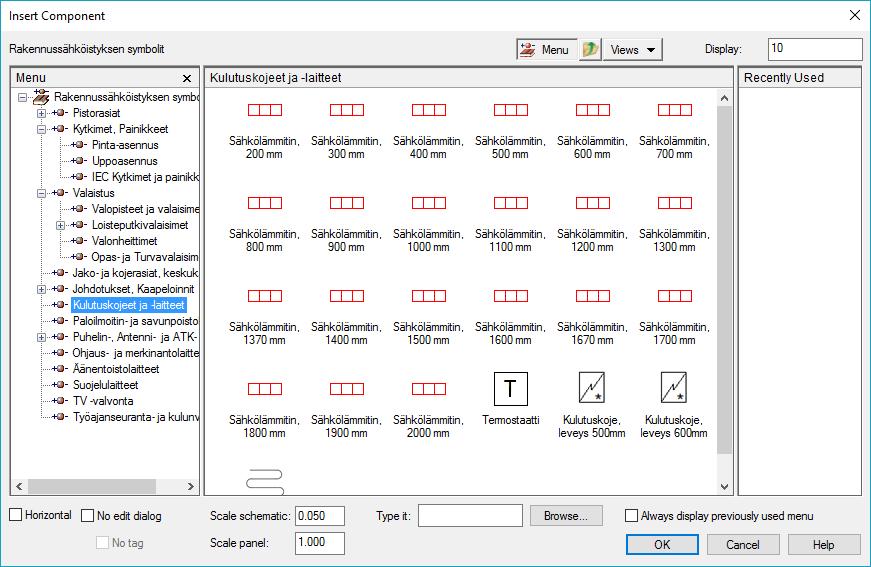Select Valonheittimet in the tree
This screenshot has height=567, width=871.
coord(124,241)
